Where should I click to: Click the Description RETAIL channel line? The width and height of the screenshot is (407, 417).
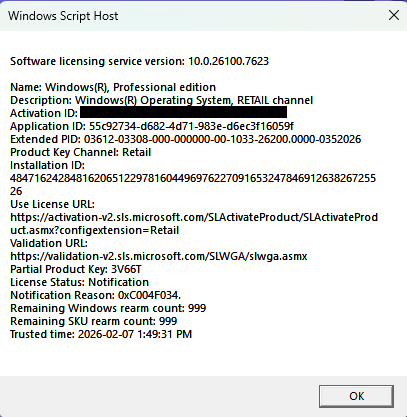pos(162,100)
